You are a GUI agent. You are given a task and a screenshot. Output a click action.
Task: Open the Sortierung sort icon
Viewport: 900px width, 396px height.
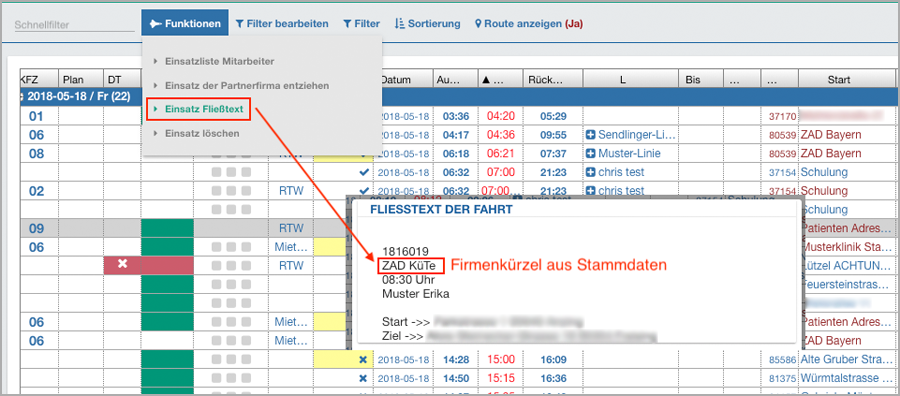pos(399,24)
